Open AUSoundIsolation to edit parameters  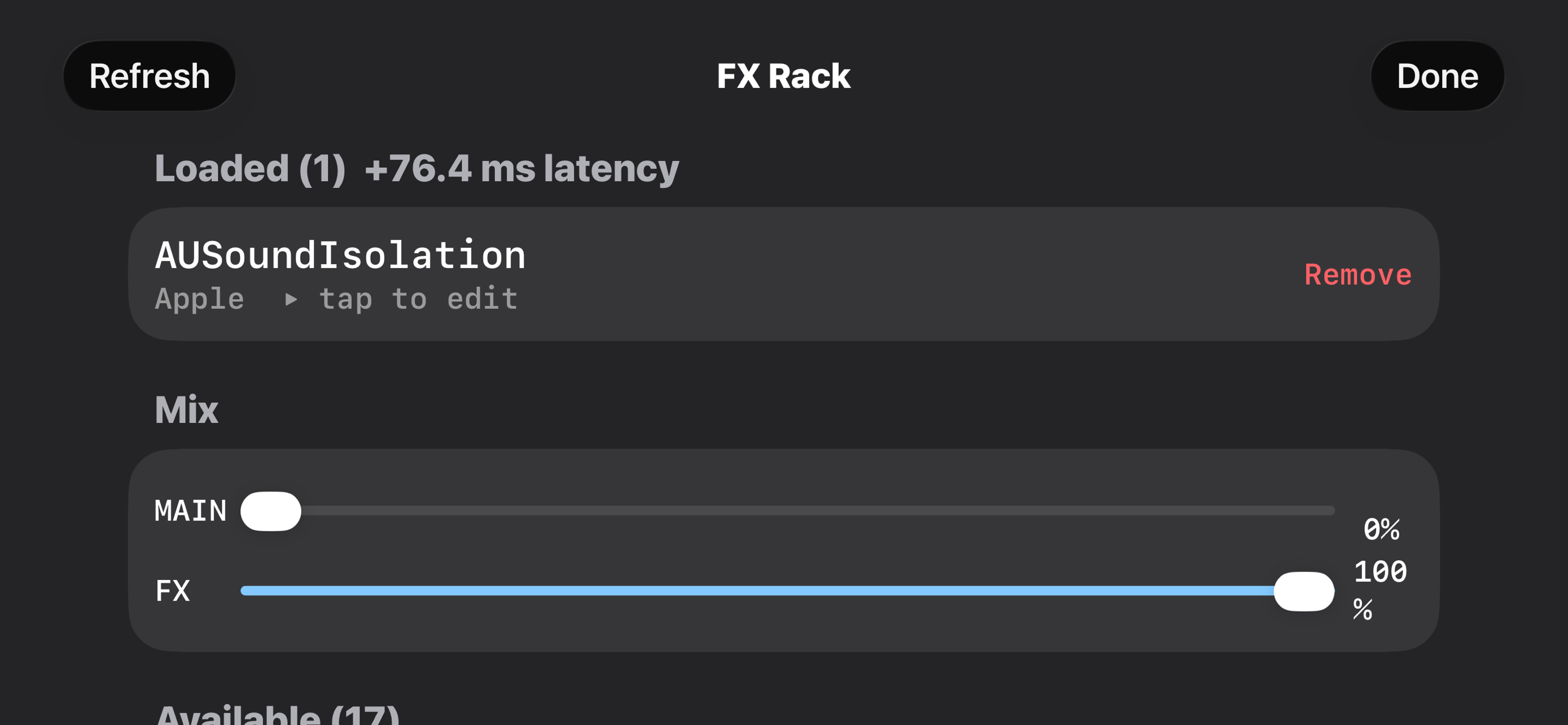click(x=783, y=274)
